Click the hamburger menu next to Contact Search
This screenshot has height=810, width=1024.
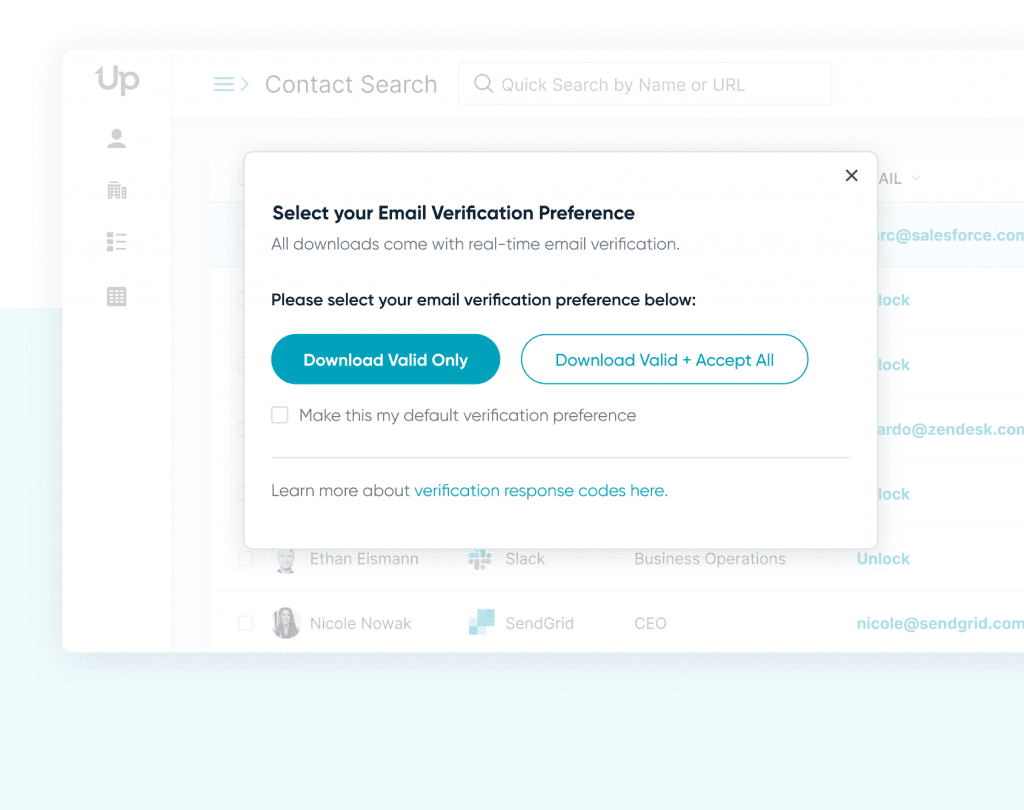[x=222, y=84]
